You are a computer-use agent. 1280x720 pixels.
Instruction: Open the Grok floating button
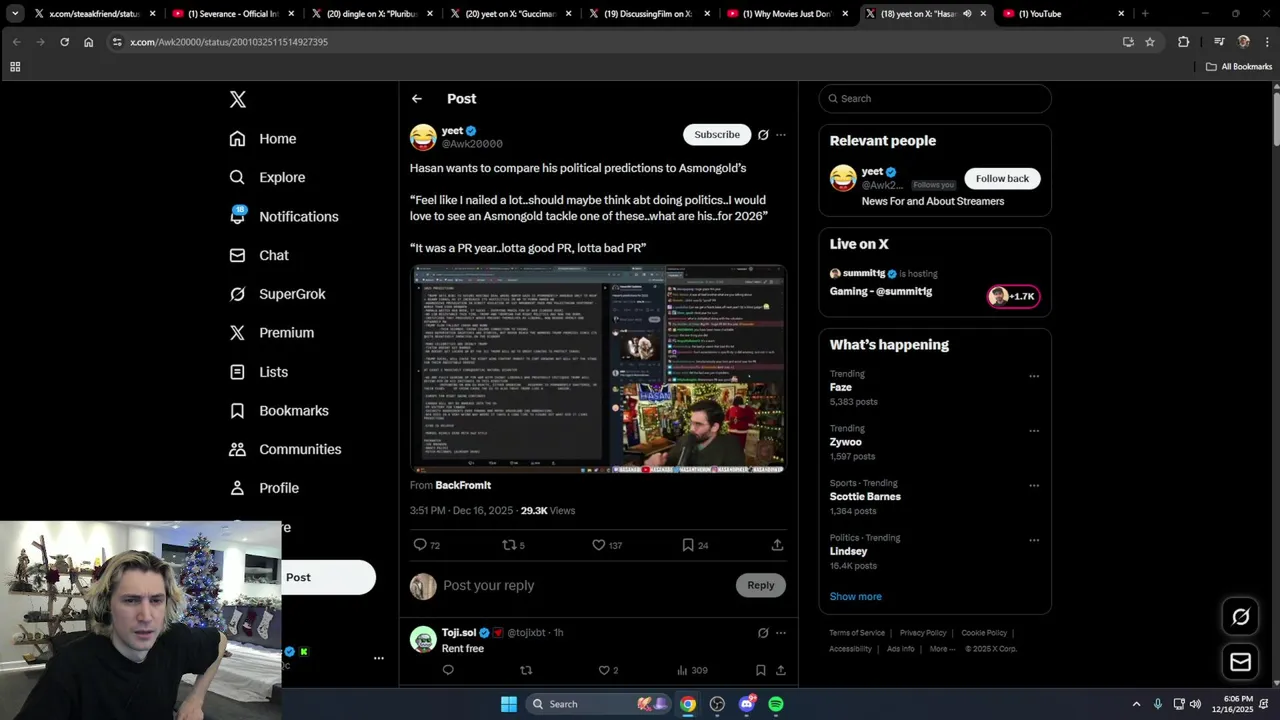1241,617
